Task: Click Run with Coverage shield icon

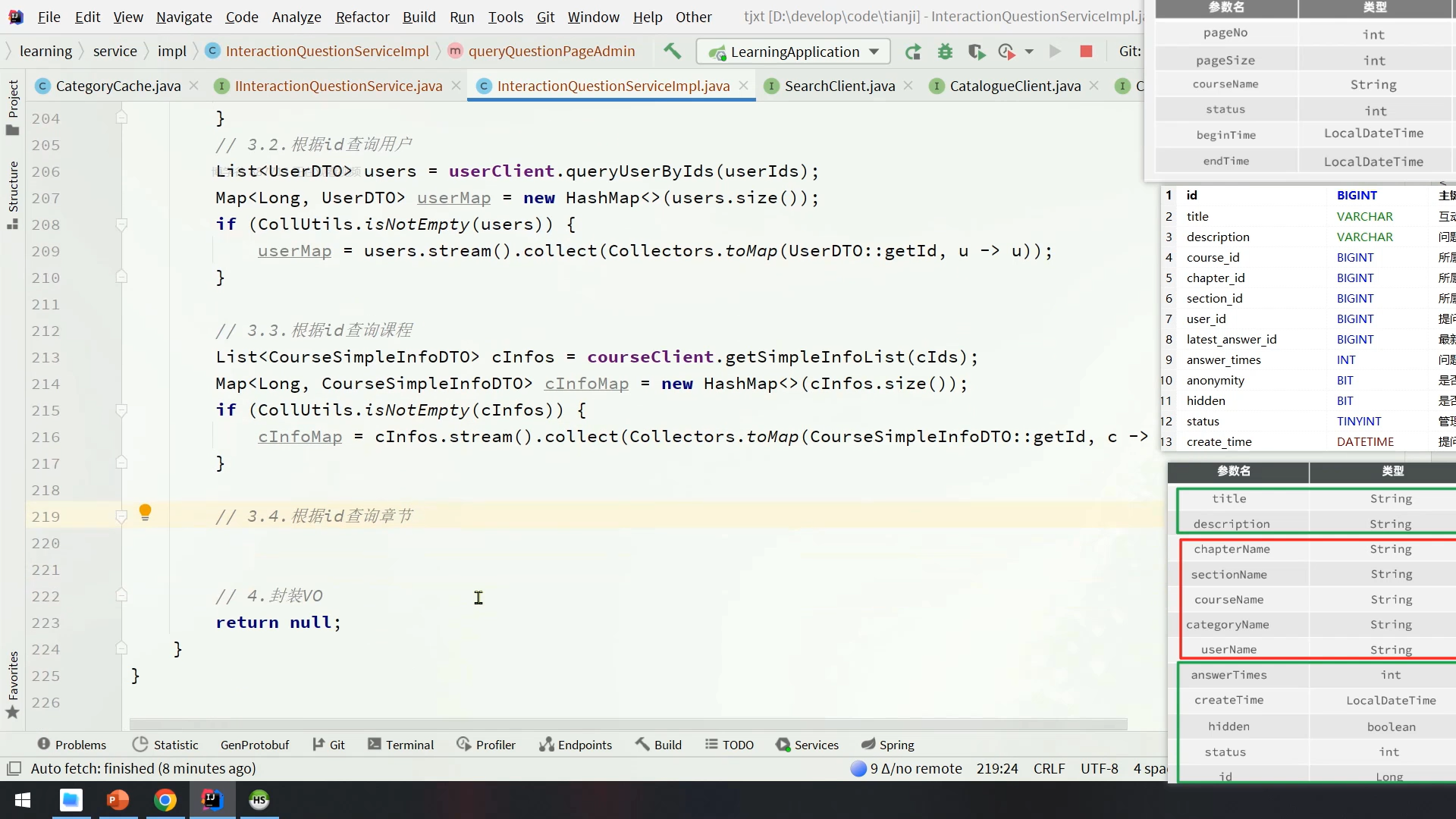Action: [976, 52]
